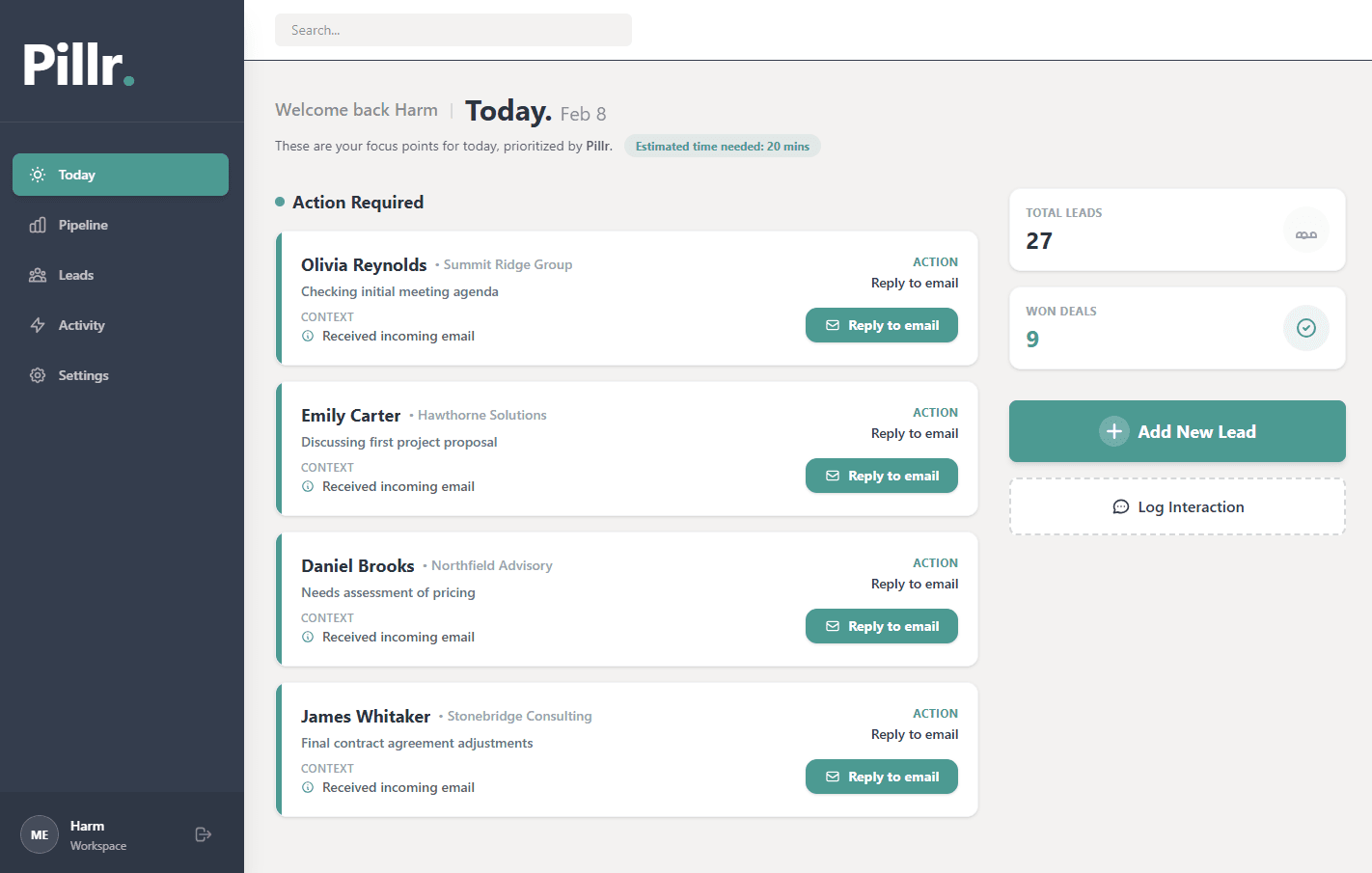Screen dimensions: 1372x873
Task: Reply to email for Daniel Brooks
Action: (881, 626)
